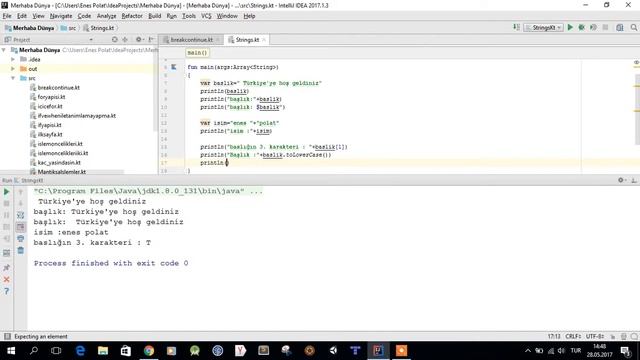Click the src breadcrumb
The image size is (640, 360).
point(69,28)
